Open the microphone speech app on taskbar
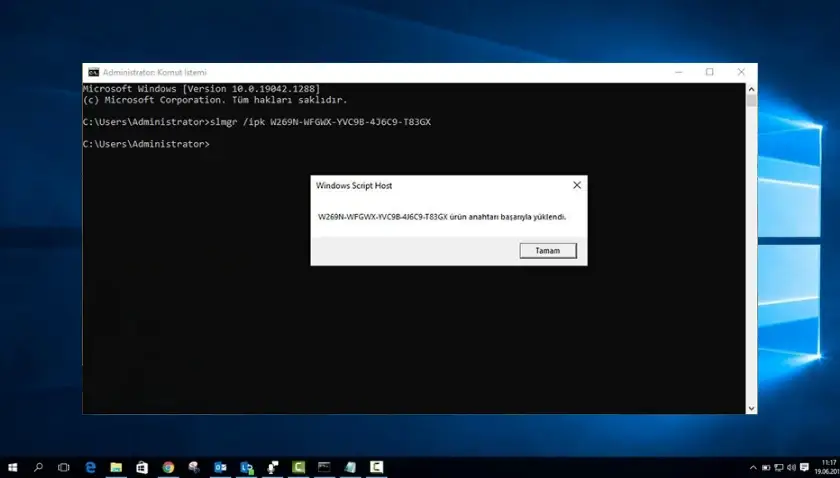 [x=273, y=467]
